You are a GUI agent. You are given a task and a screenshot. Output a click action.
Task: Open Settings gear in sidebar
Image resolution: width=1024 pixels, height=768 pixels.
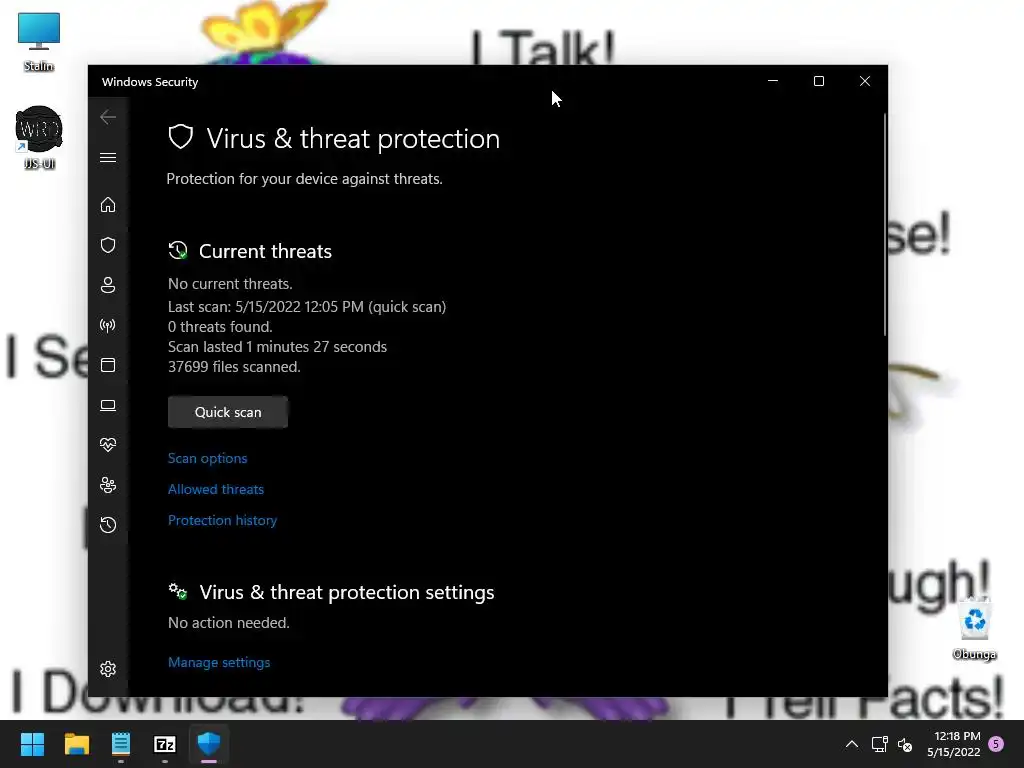point(108,669)
